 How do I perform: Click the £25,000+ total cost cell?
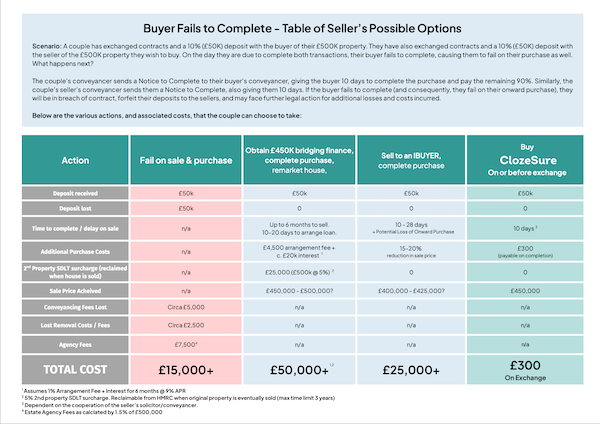point(411,369)
